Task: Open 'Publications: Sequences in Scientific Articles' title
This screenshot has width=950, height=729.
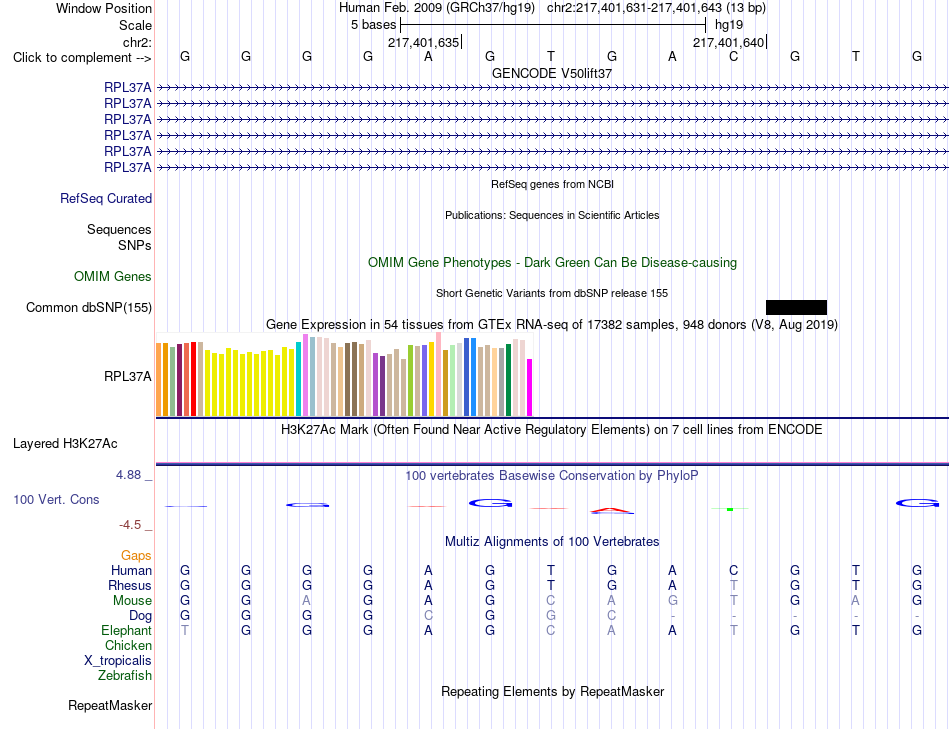Action: click(x=552, y=215)
